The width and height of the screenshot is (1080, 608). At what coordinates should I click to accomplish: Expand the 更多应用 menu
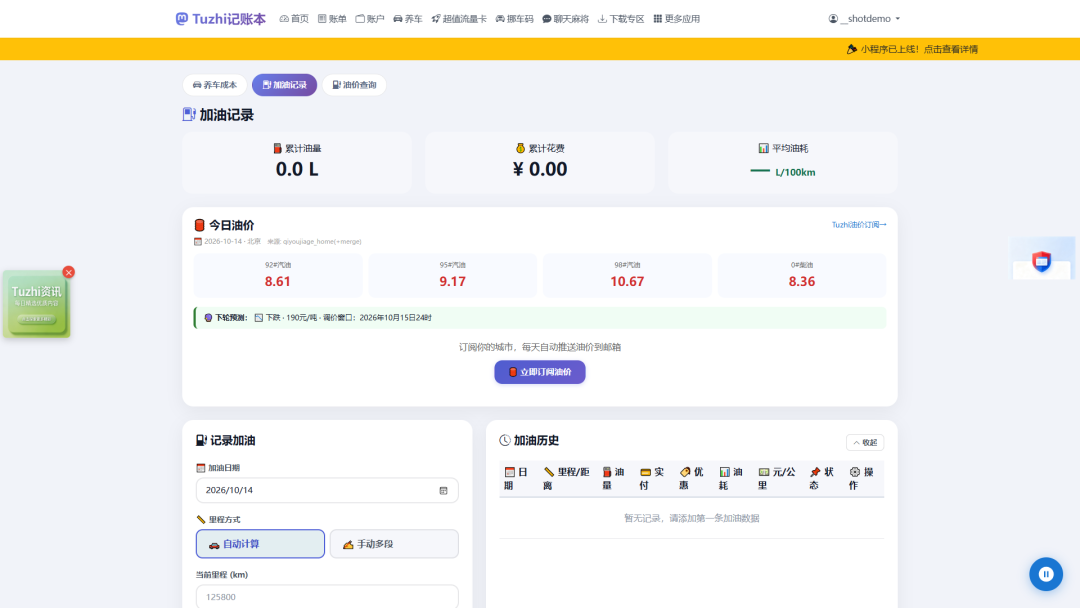[x=676, y=19]
